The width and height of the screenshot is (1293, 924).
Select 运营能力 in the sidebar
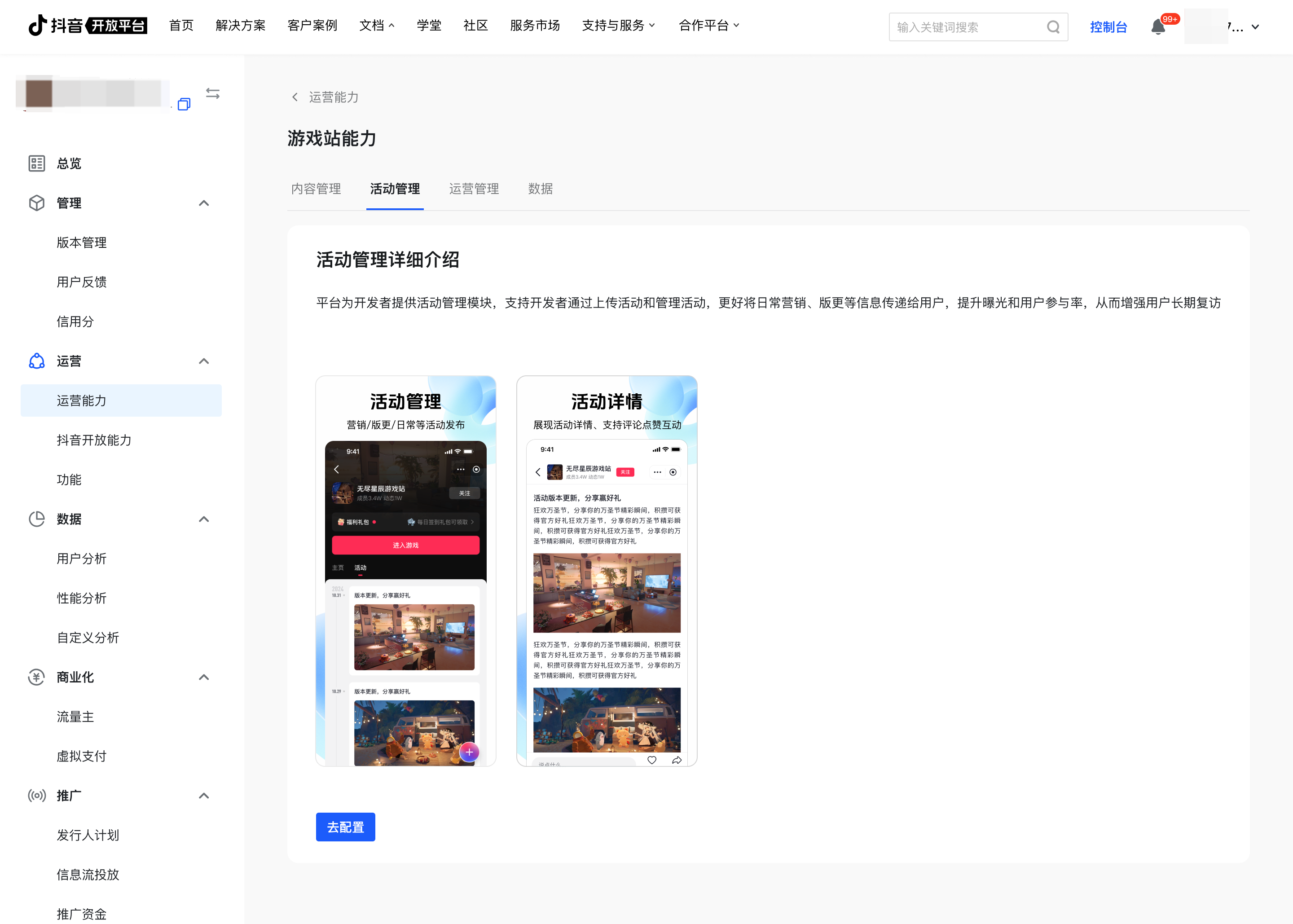click(x=121, y=400)
